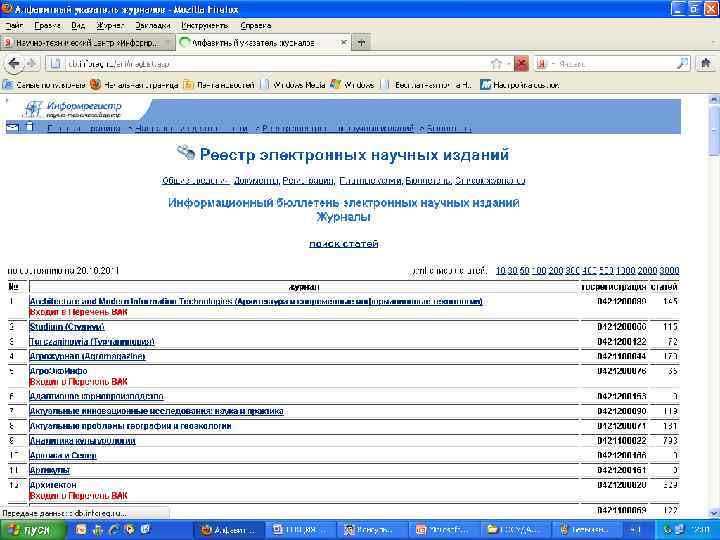Viewport: 720px width, 540px height.
Task: Open the Справка menu
Action: 256,26
